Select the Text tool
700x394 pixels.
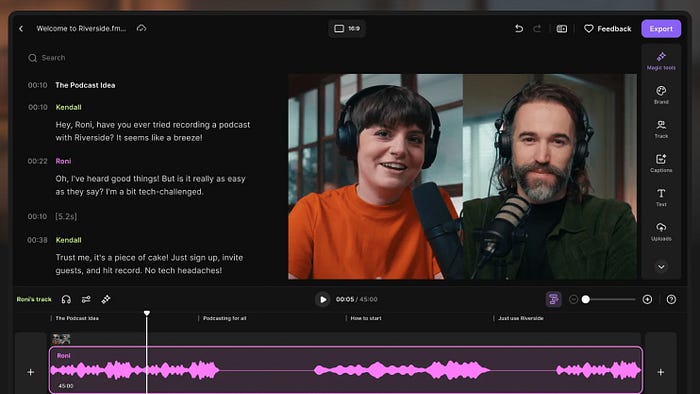(661, 197)
